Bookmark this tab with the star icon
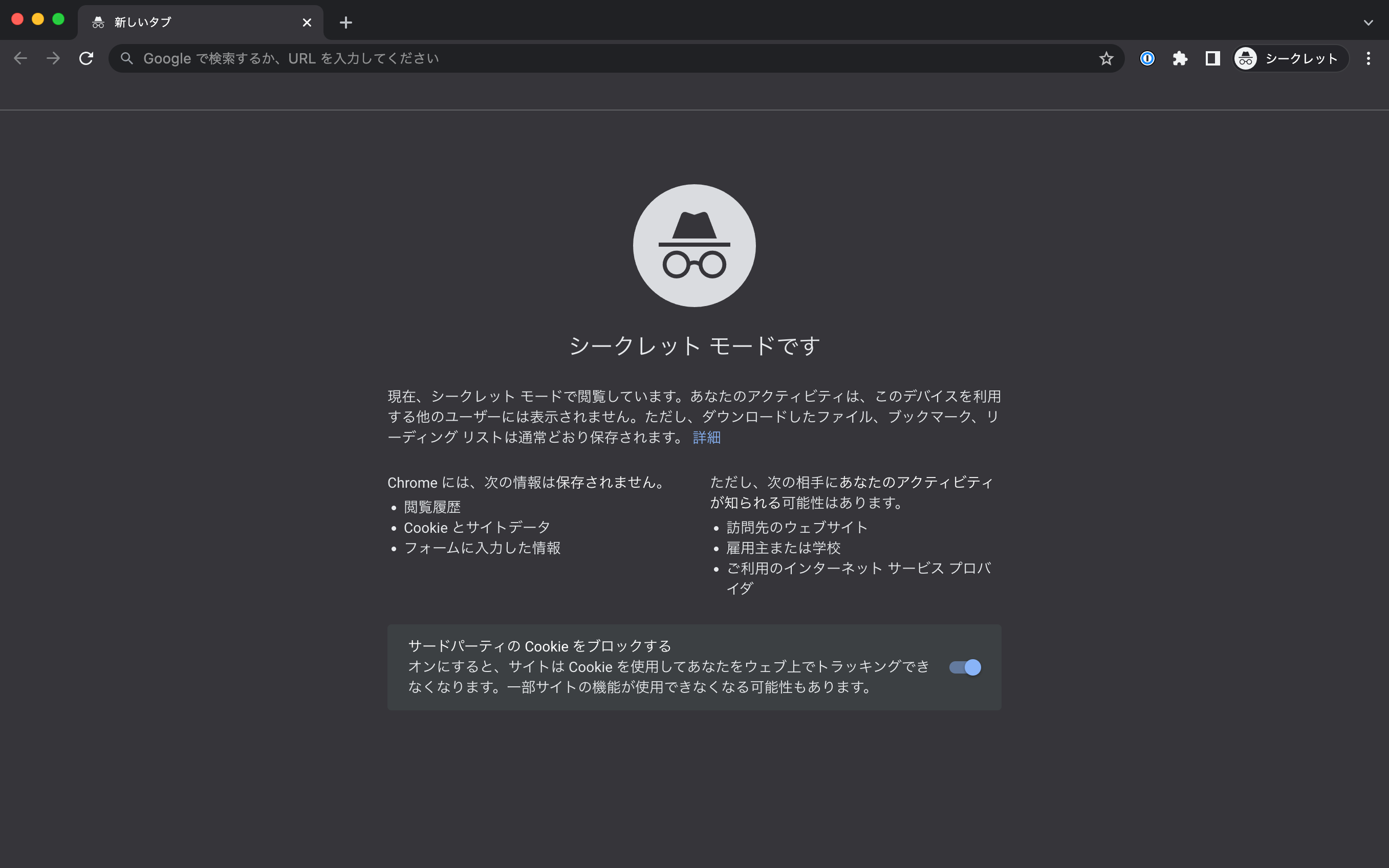This screenshot has height=868, width=1389. coord(1106,58)
